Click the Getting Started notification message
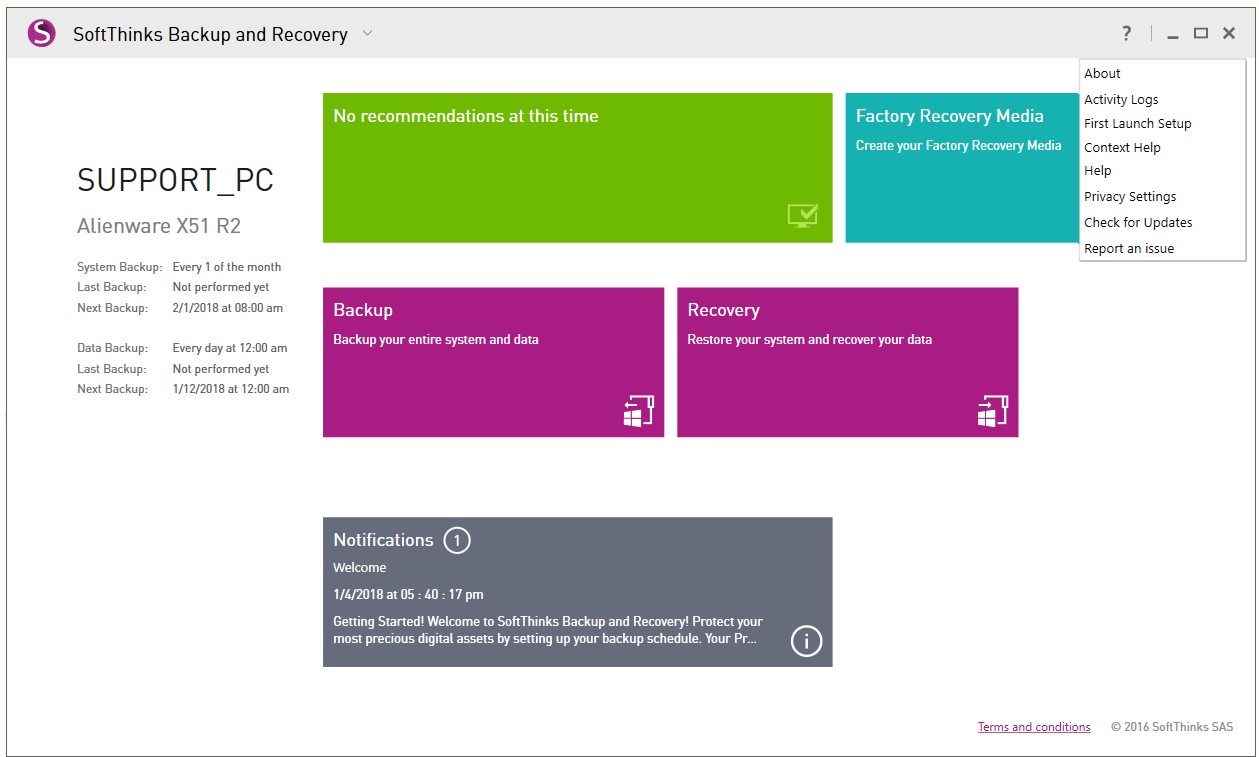Viewport: 1259px width, 757px height. pyautogui.click(x=548, y=630)
